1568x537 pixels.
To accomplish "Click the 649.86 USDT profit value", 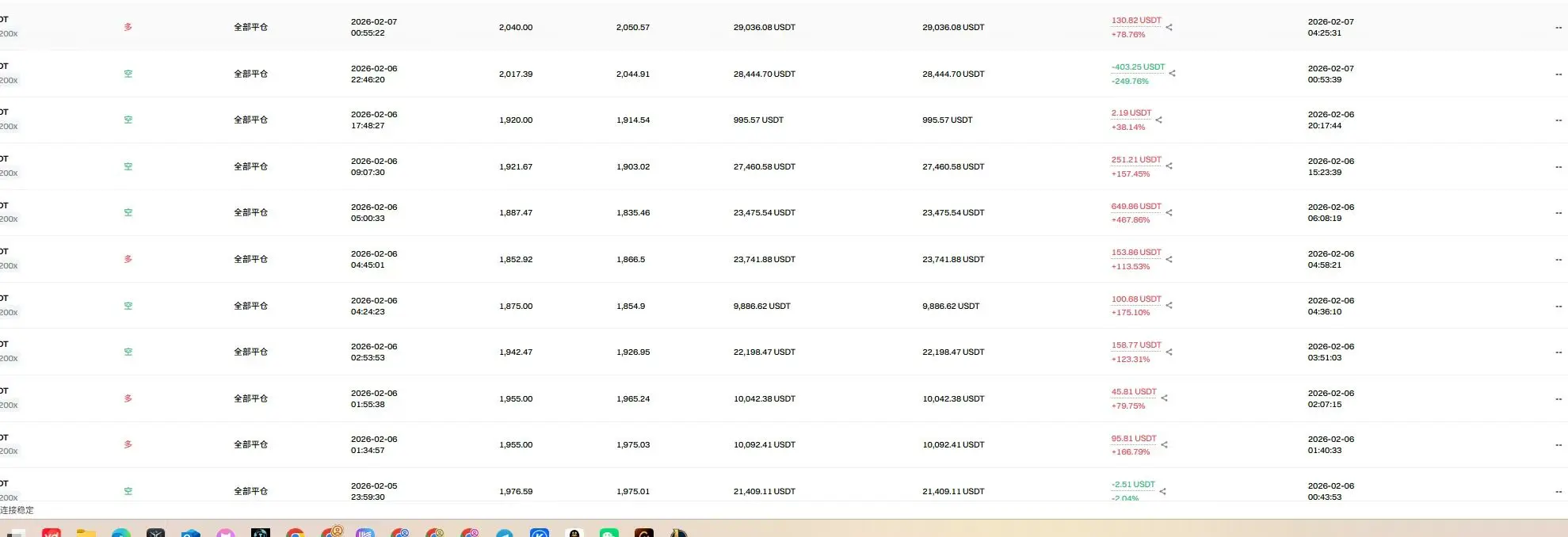I will (x=1135, y=207).
